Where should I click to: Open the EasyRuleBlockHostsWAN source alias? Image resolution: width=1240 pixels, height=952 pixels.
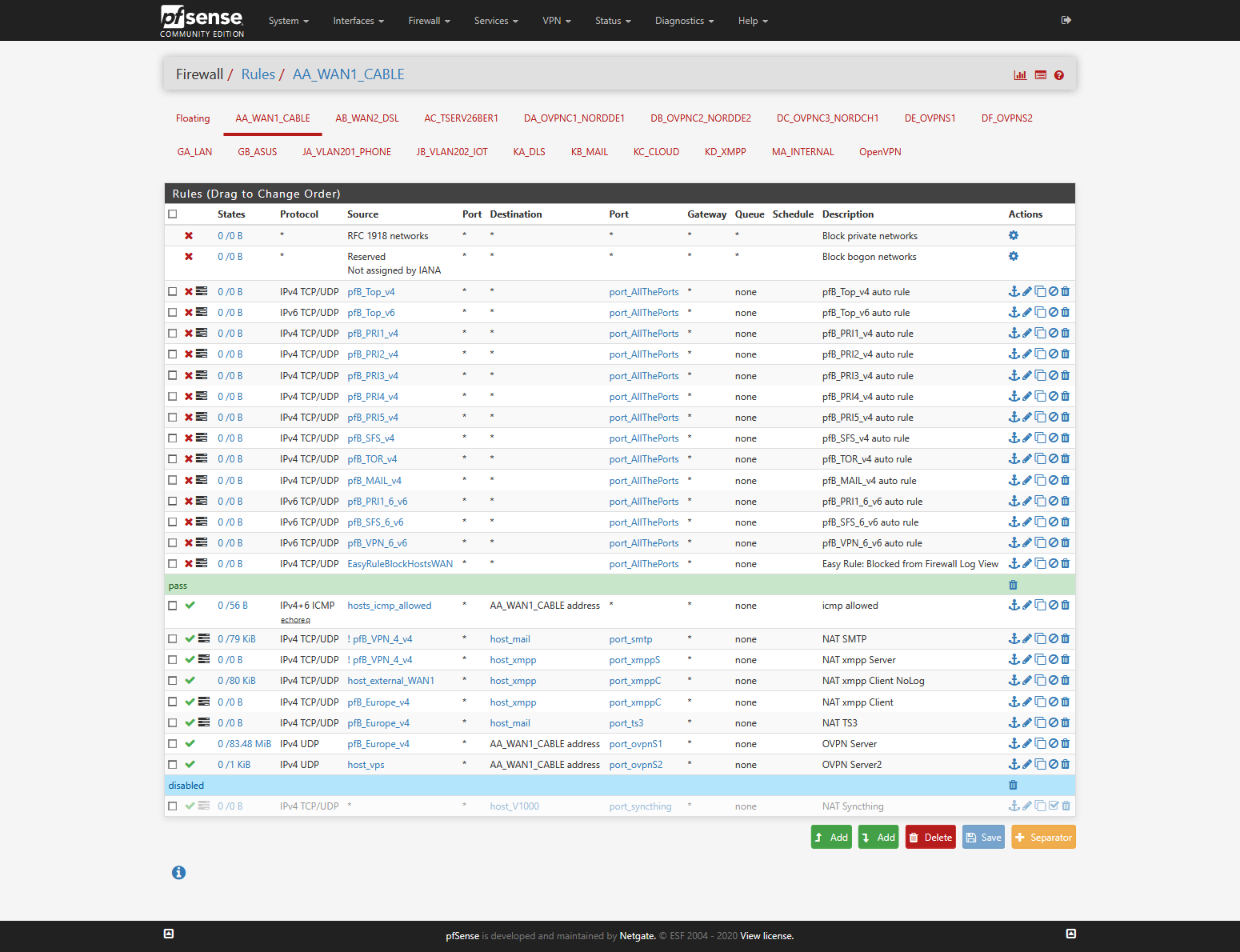400,564
